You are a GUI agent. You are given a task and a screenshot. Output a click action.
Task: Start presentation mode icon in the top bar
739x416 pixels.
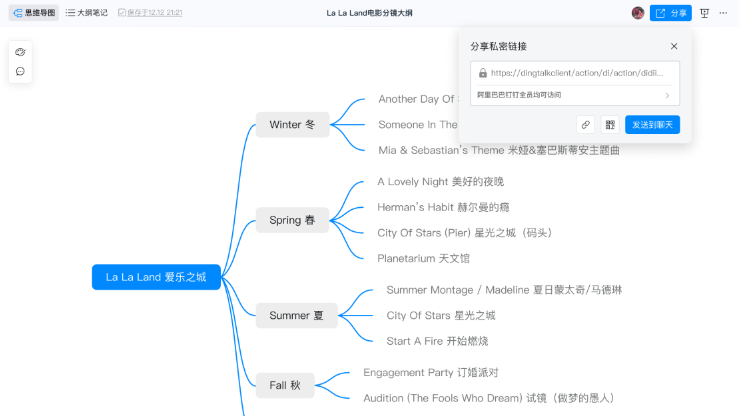click(705, 13)
